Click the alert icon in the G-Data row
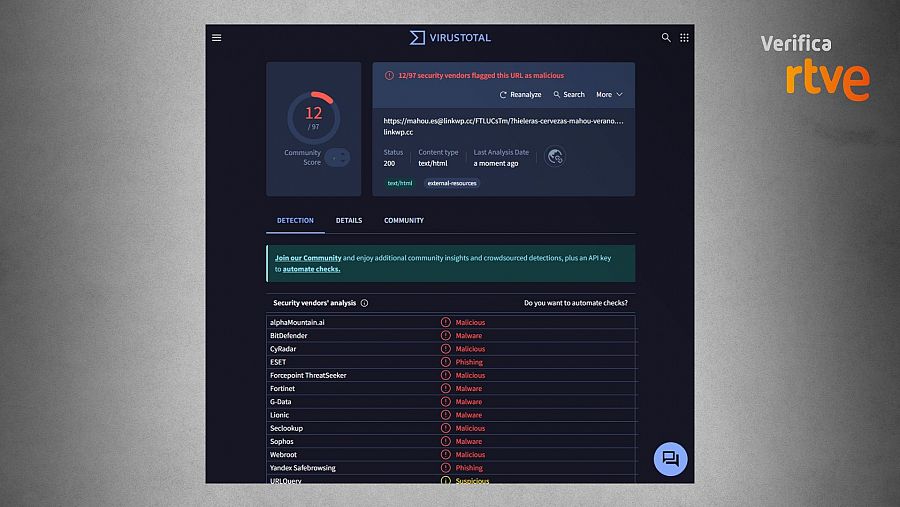Screen dimensions: 900x507 445,401
